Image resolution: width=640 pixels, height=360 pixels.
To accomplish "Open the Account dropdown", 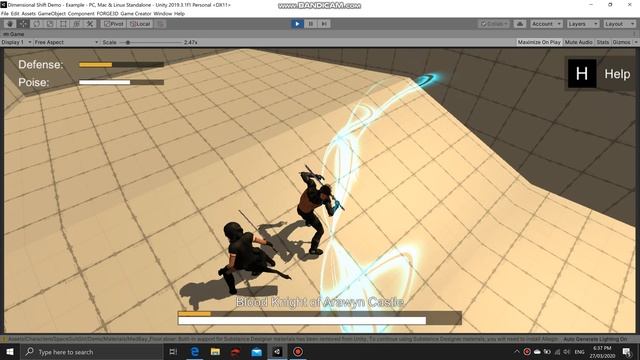I will click(x=546, y=24).
